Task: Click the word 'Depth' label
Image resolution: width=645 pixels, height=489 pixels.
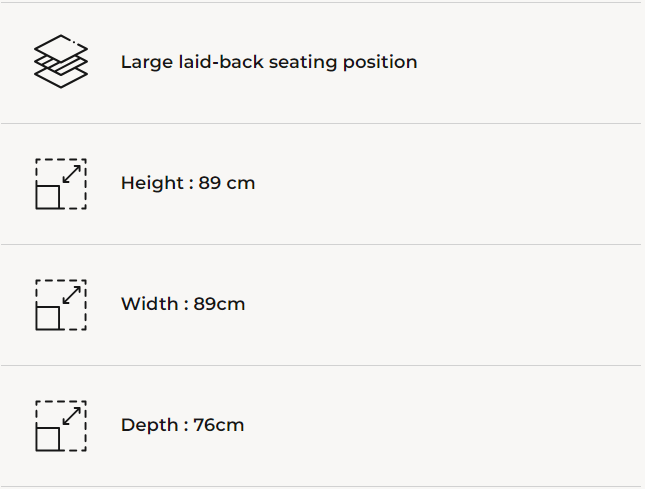Action: pos(148,425)
